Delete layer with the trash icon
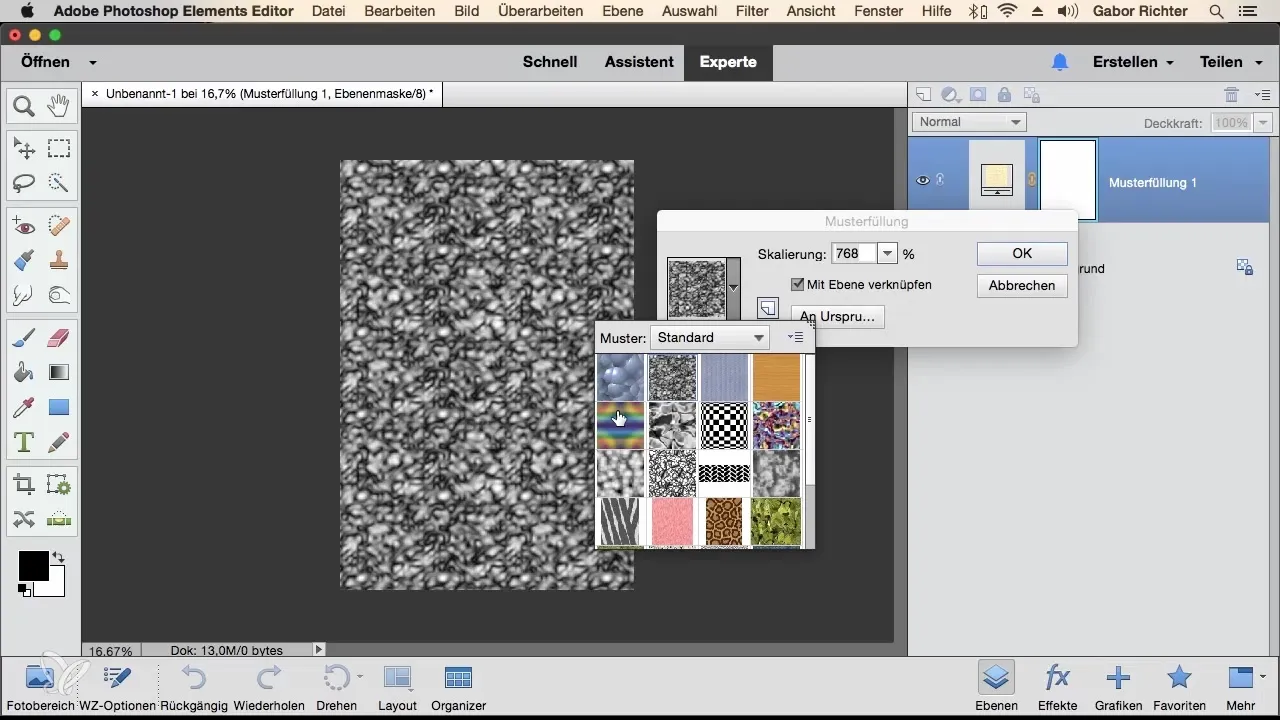Viewport: 1280px width, 720px height. tap(1232, 95)
